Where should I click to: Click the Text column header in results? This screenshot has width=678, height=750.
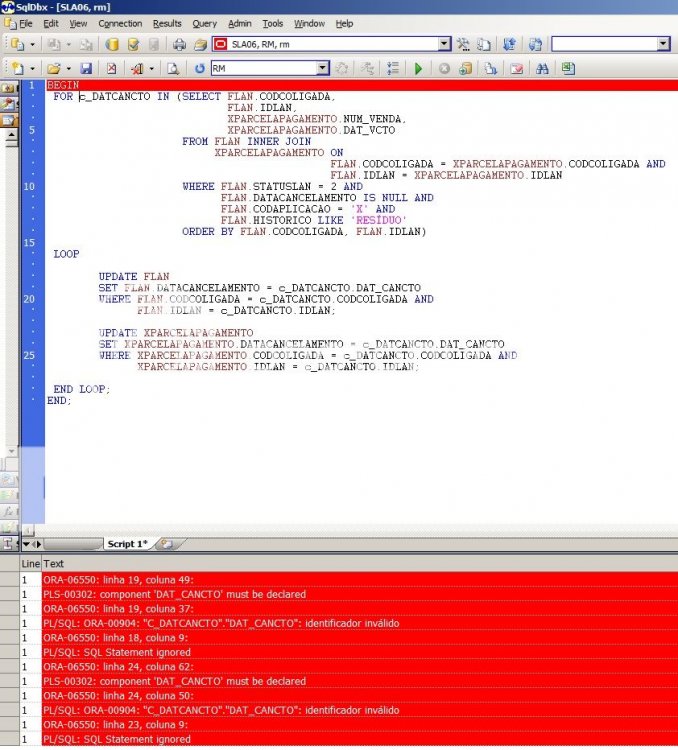tap(53, 564)
